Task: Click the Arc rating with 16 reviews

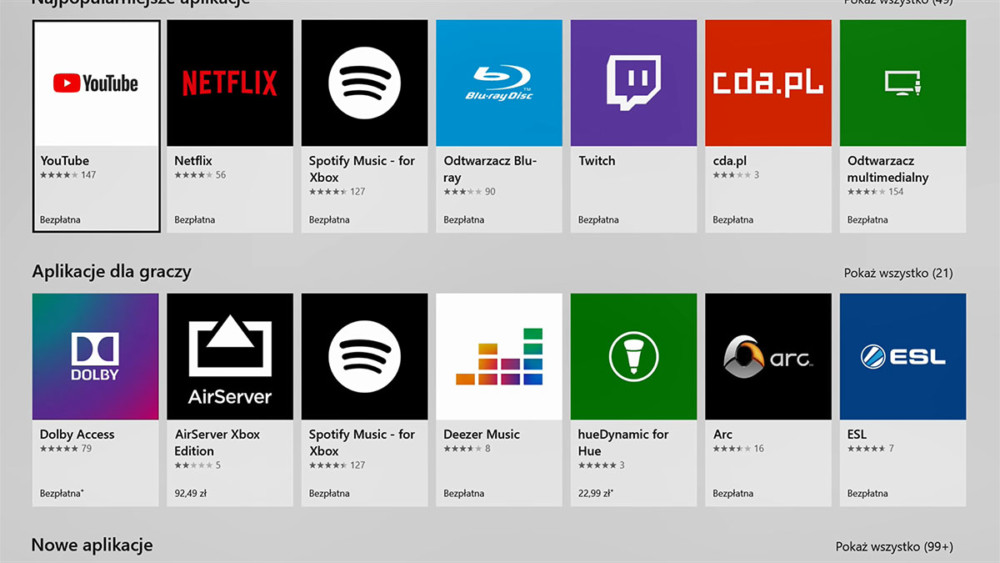Action: click(x=738, y=448)
